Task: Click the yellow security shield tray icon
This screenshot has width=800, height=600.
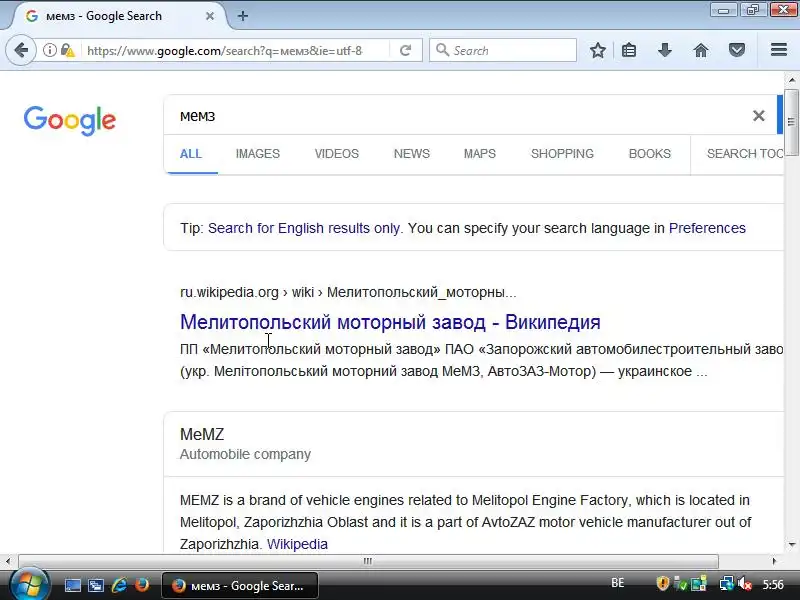Action: tap(662, 583)
